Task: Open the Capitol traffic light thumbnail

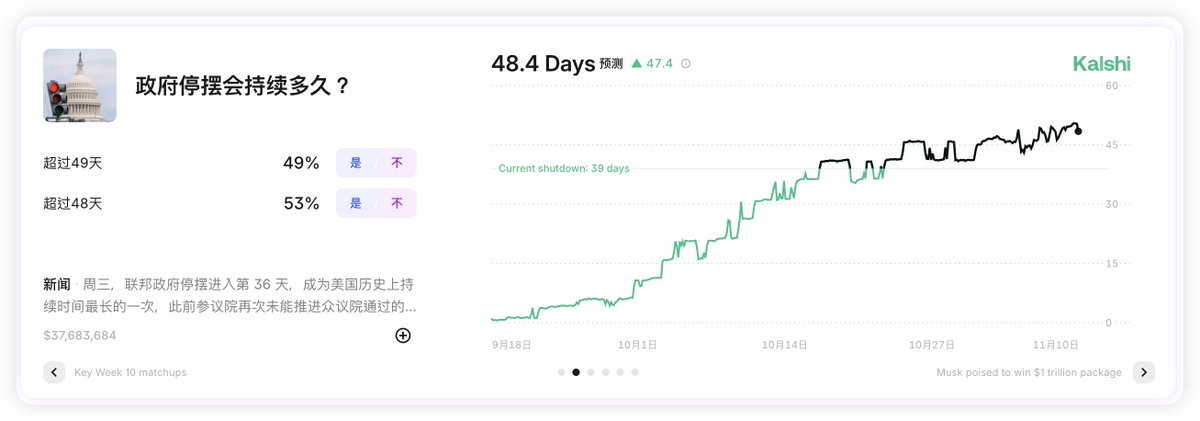Action: 80,86
